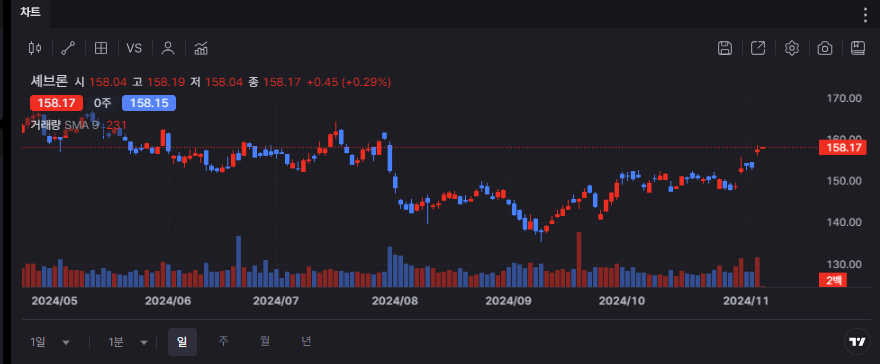The image size is (880, 364).
Task: Open the candlestick chart type selector
Action: point(35,48)
